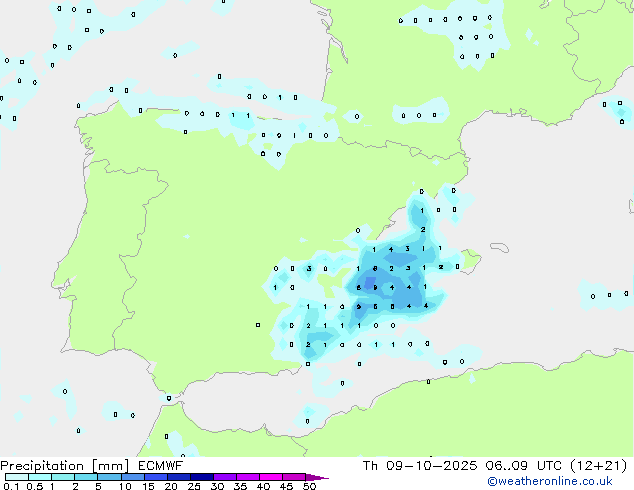Click the 0.1–0.5 mm legend color box
The image size is (634, 490).
17,477
